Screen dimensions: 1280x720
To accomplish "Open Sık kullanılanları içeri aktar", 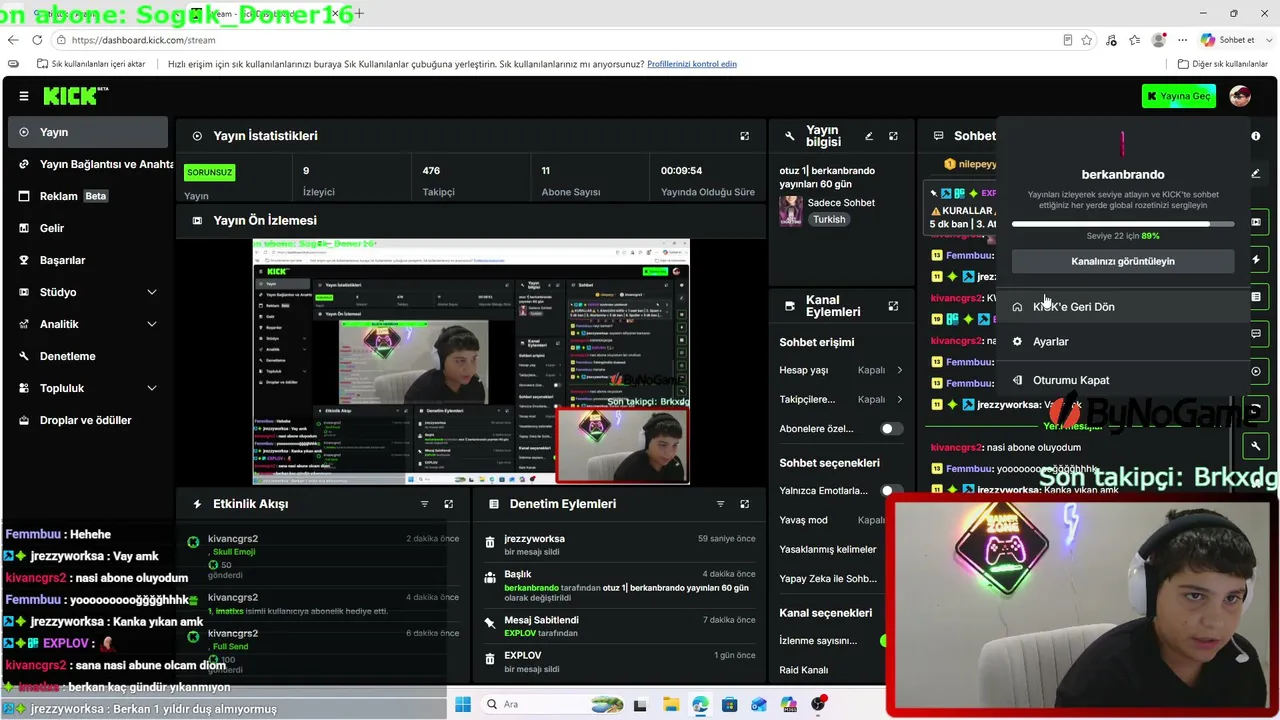I will (x=91, y=64).
